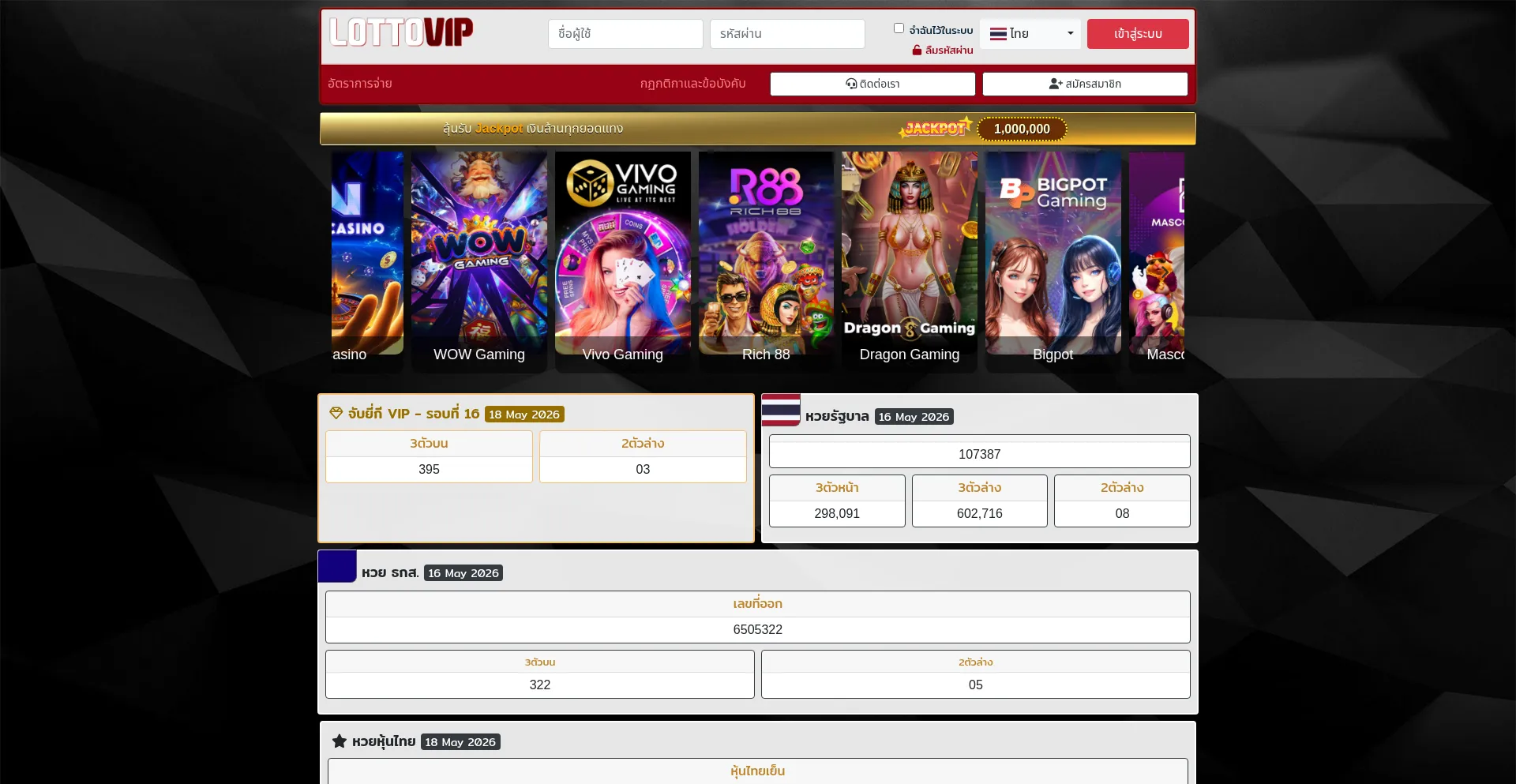1516x784 pixels.
Task: Open the Rich 88 game card
Action: pyautogui.click(x=766, y=261)
